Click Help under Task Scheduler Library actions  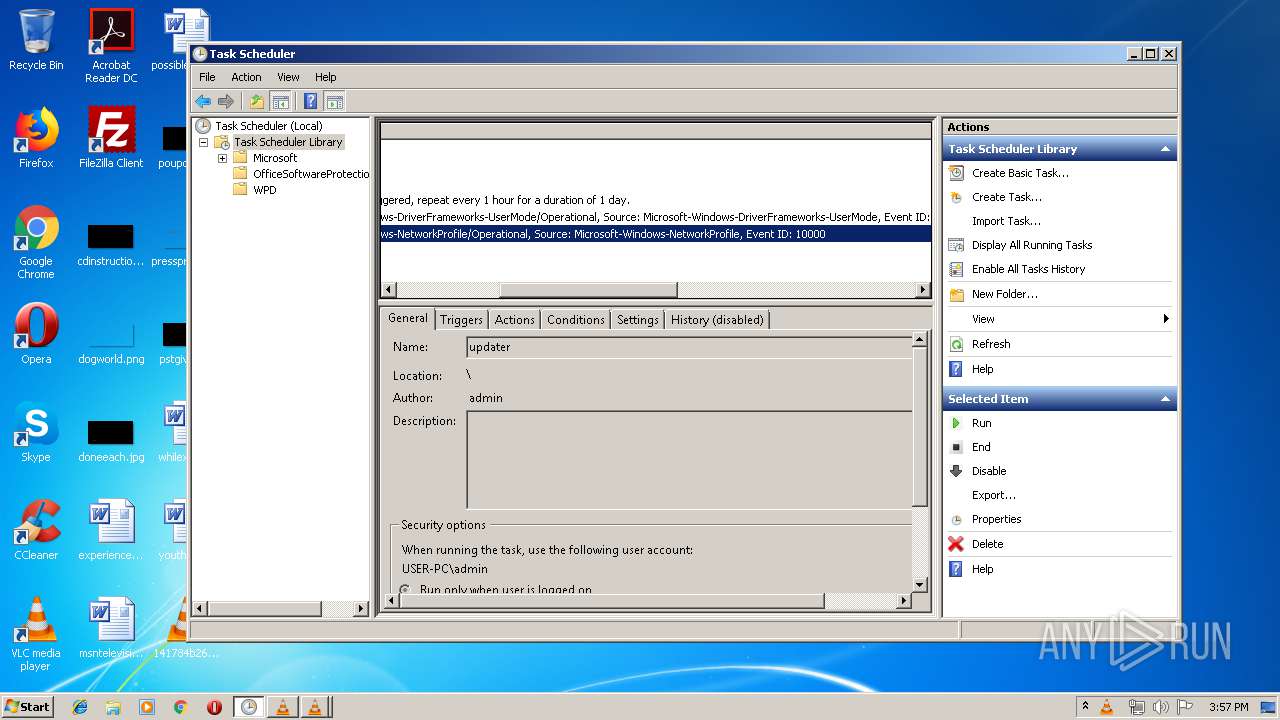(983, 369)
